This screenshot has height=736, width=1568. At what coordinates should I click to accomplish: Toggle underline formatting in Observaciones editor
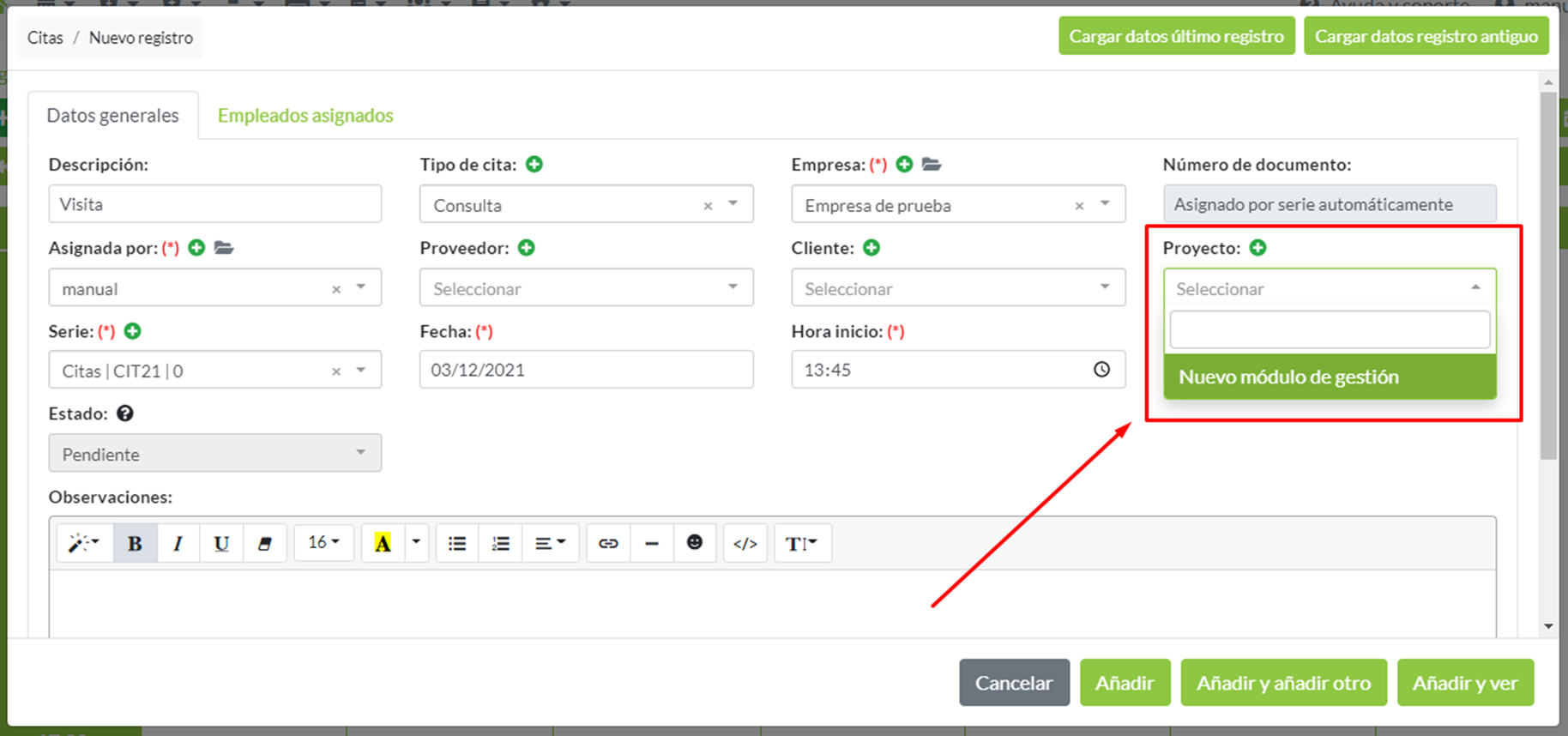tap(221, 543)
